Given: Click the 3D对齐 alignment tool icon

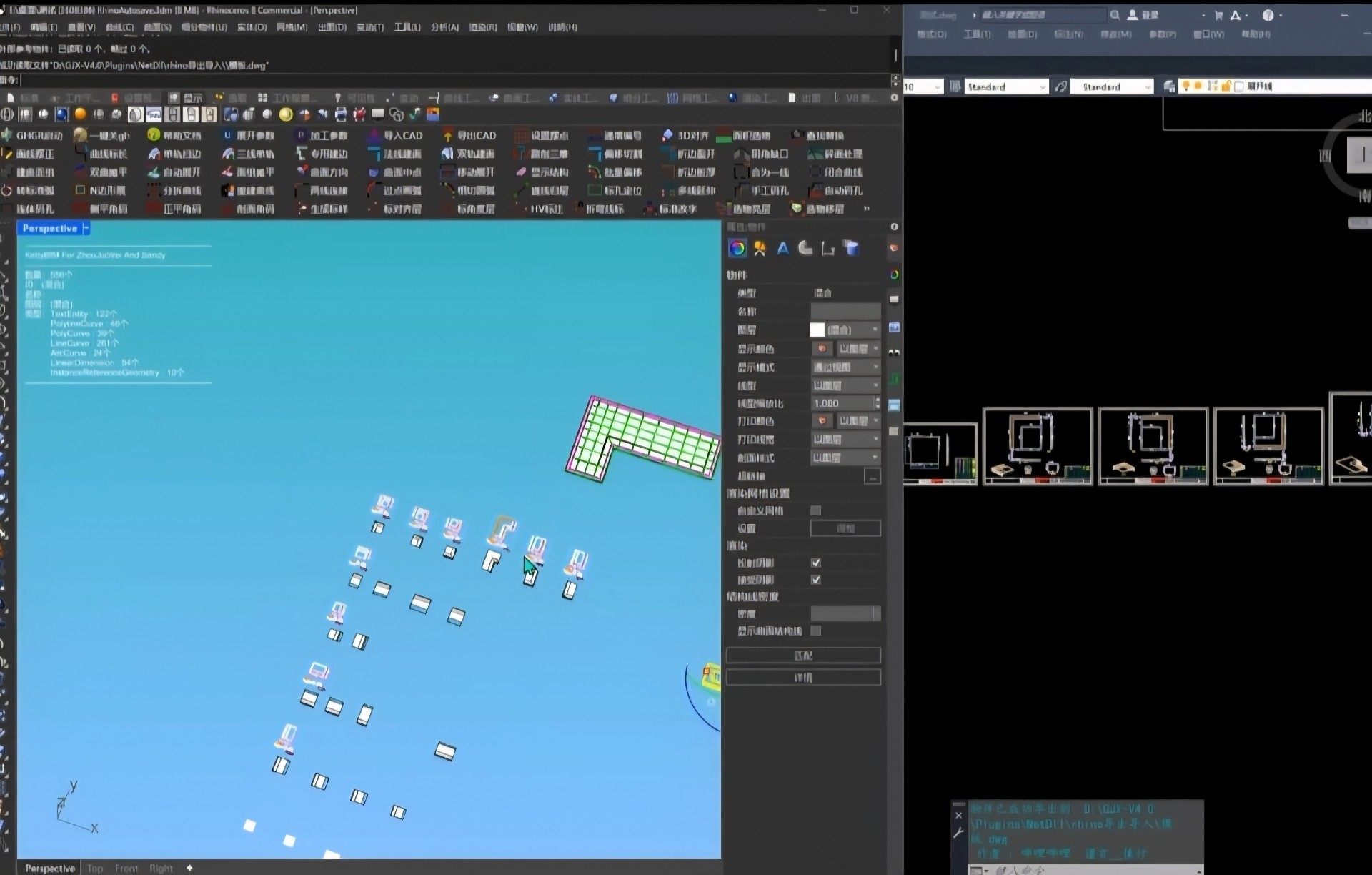Looking at the screenshot, I should coord(667,135).
